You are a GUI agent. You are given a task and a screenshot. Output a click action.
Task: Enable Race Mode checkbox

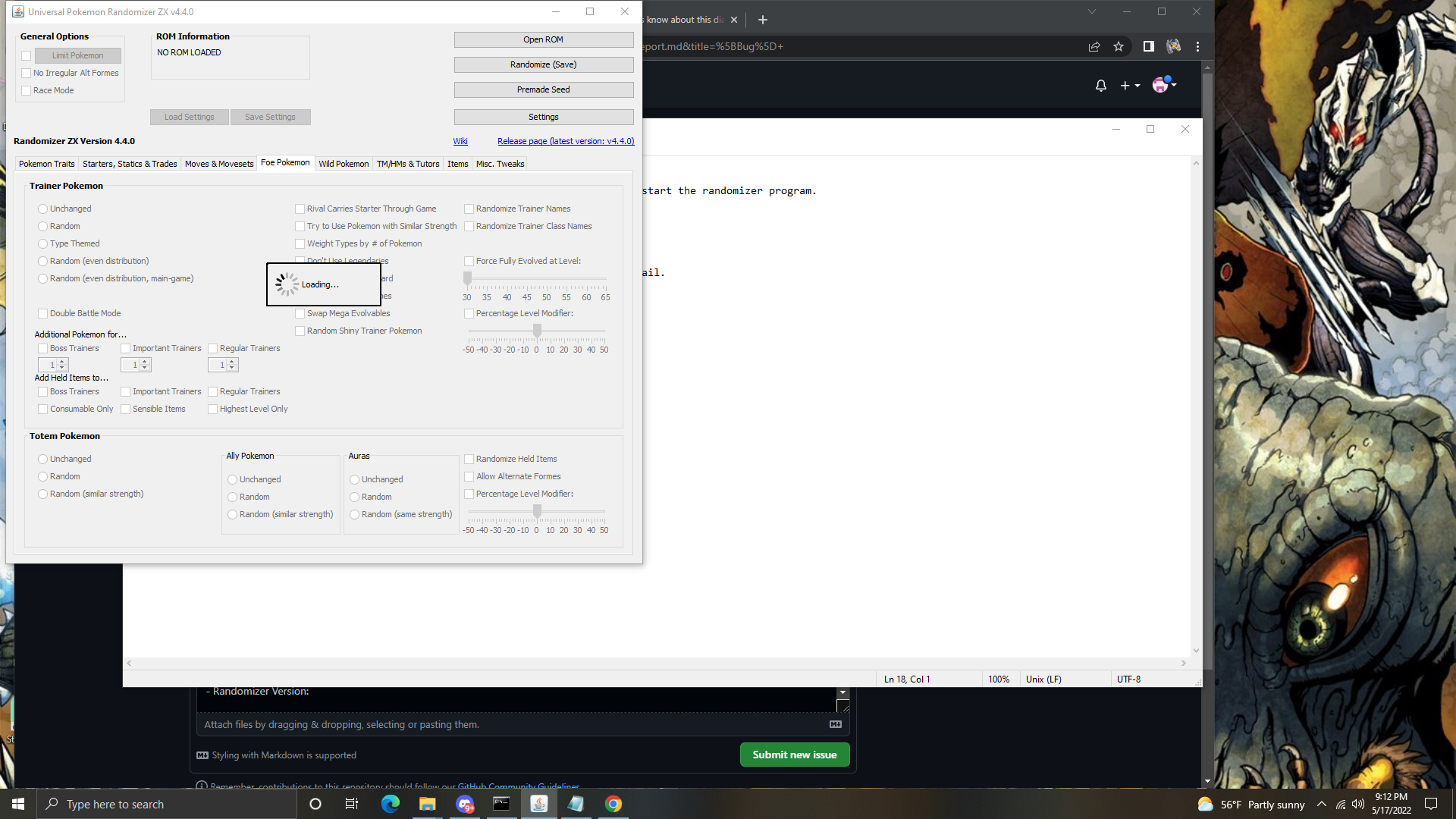point(27,91)
